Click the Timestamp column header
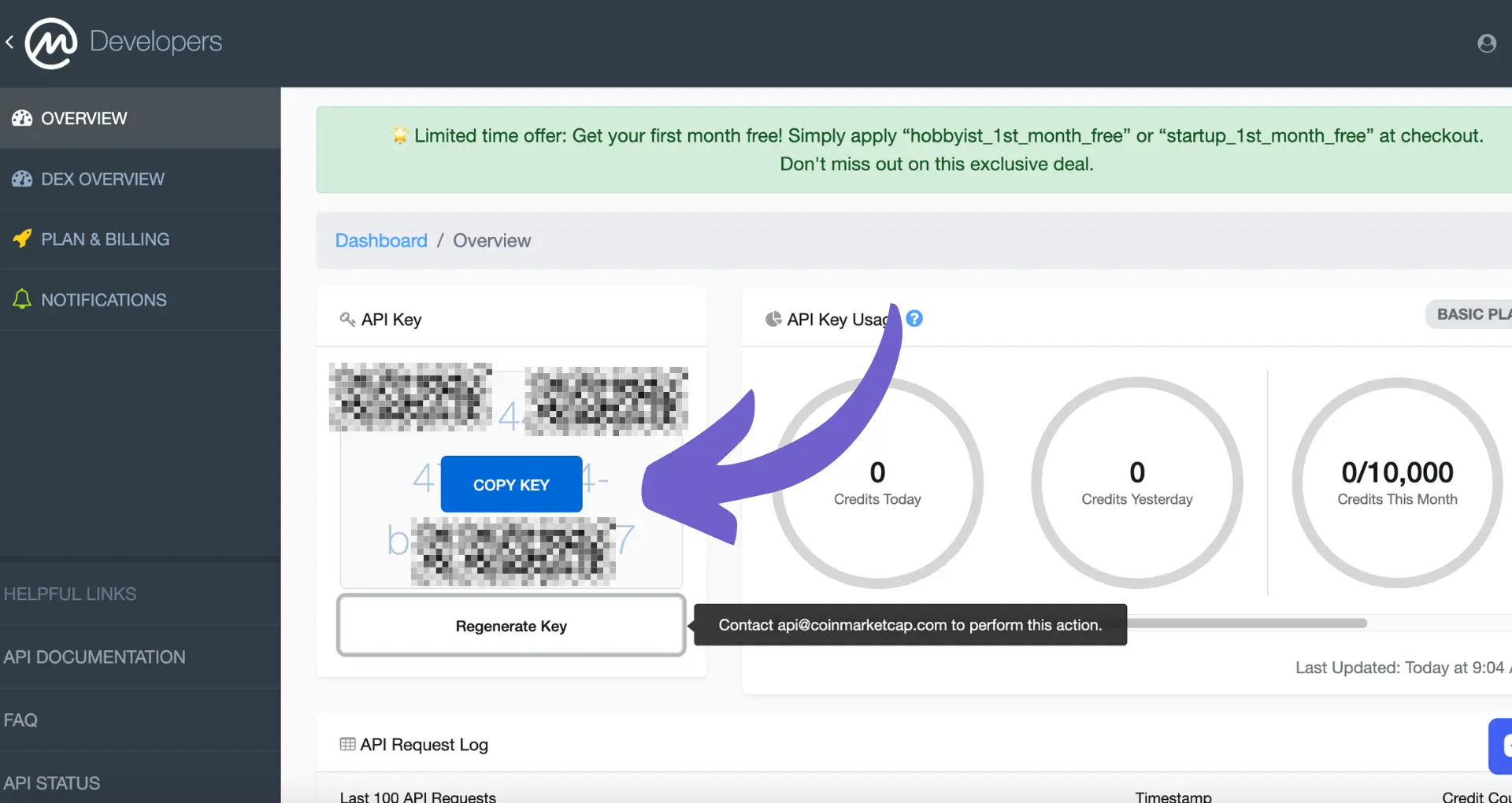The width and height of the screenshot is (1512, 803). coord(1173,796)
